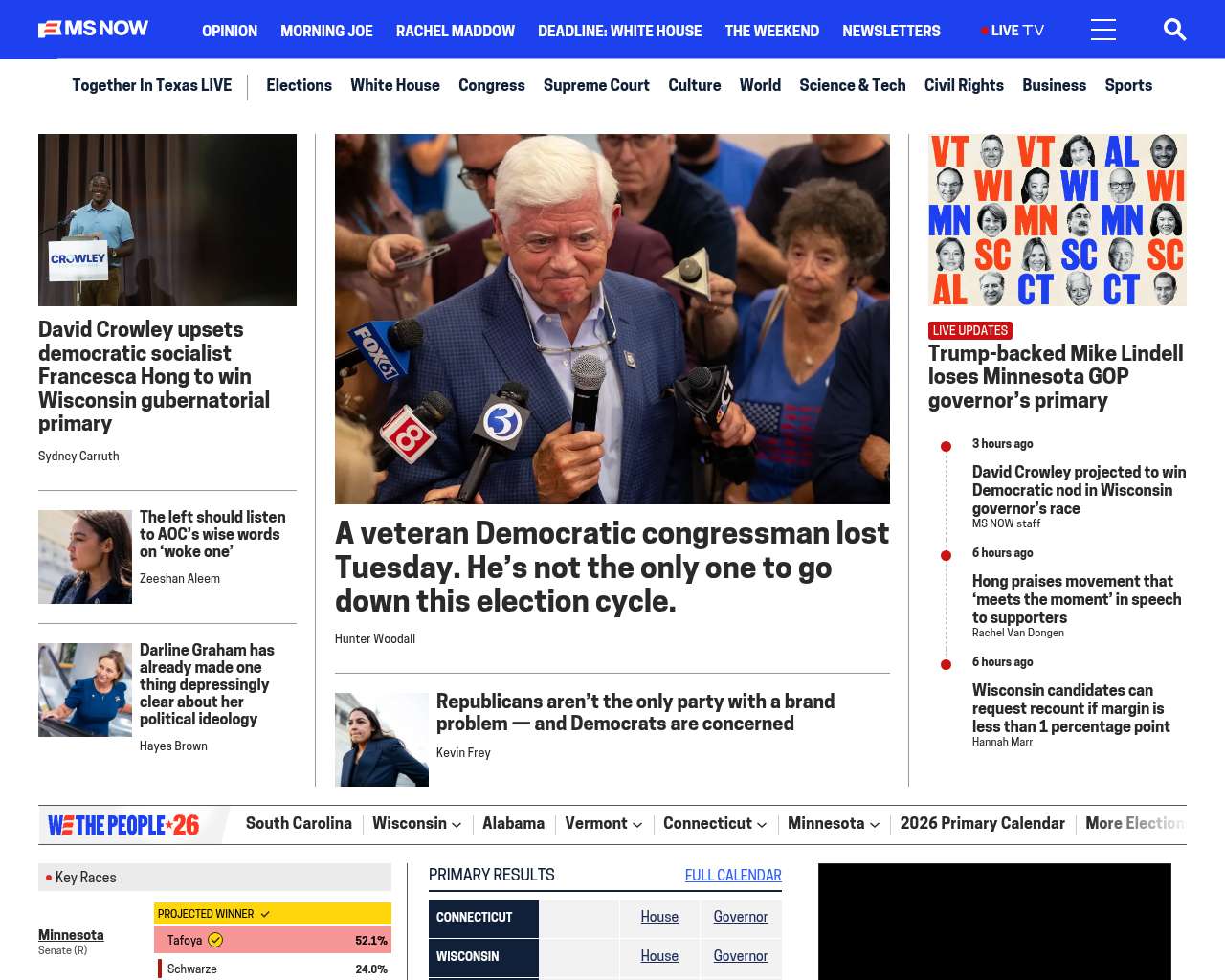Open state primaries collage image
This screenshot has width=1225, height=980.
(x=1058, y=220)
